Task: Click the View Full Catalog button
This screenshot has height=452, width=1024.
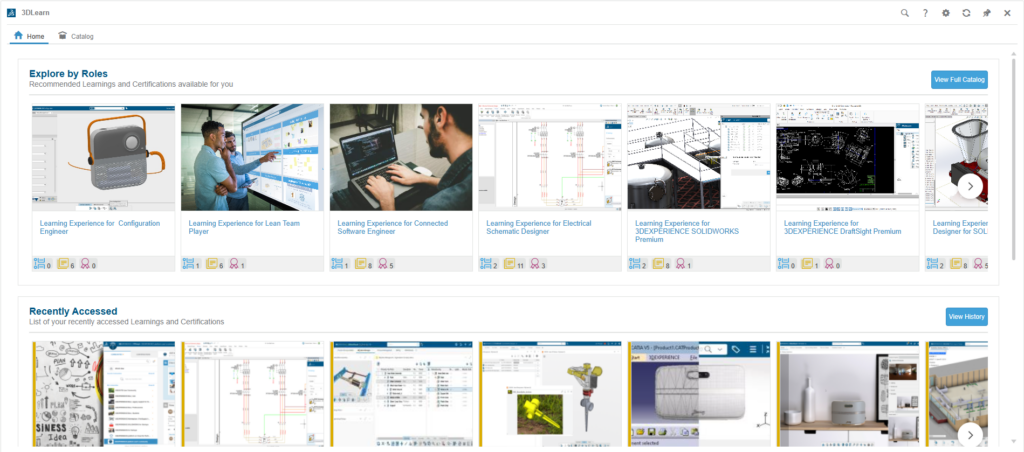Action: coord(959,80)
